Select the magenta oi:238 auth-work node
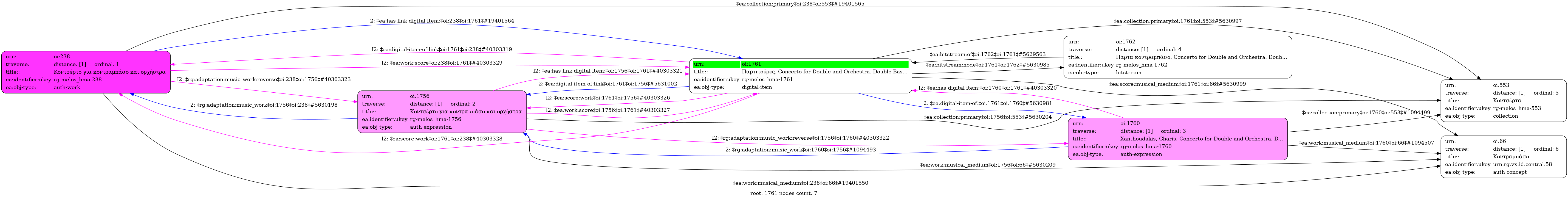Screen dimensions: 1568x199 pos(86,72)
